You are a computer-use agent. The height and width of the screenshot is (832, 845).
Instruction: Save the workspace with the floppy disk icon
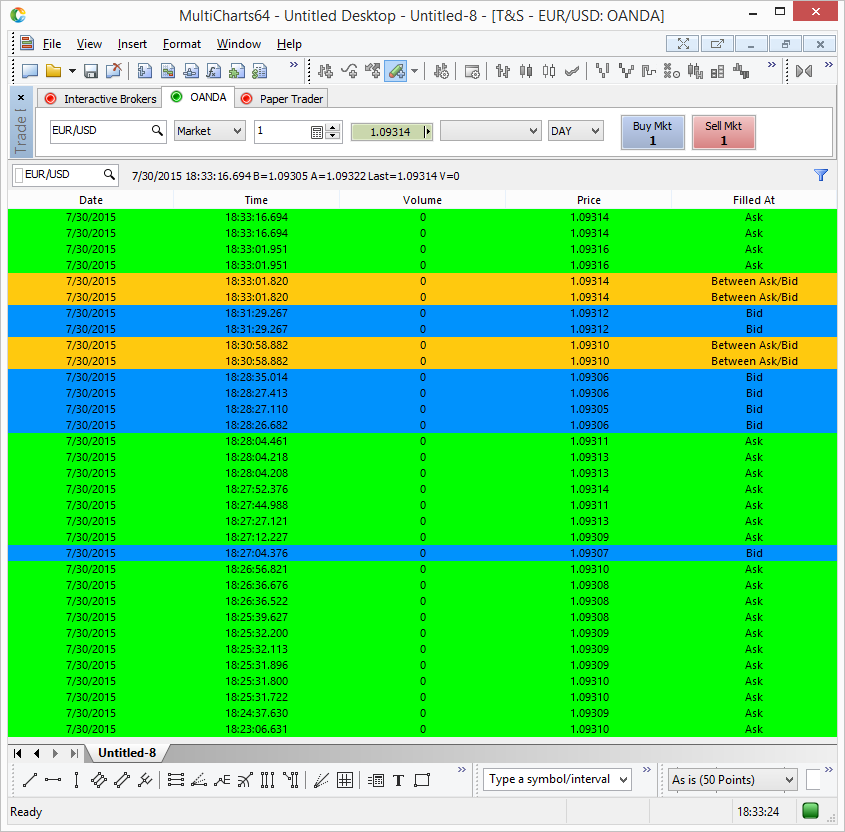pos(91,71)
